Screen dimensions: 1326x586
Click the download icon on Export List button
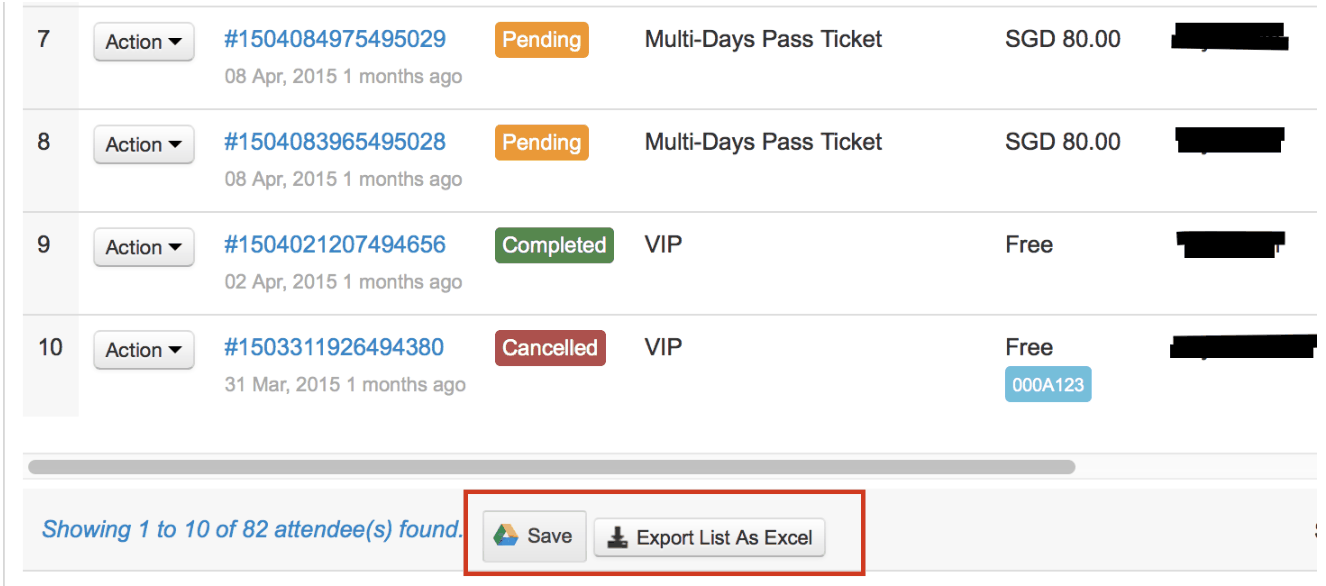click(618, 538)
